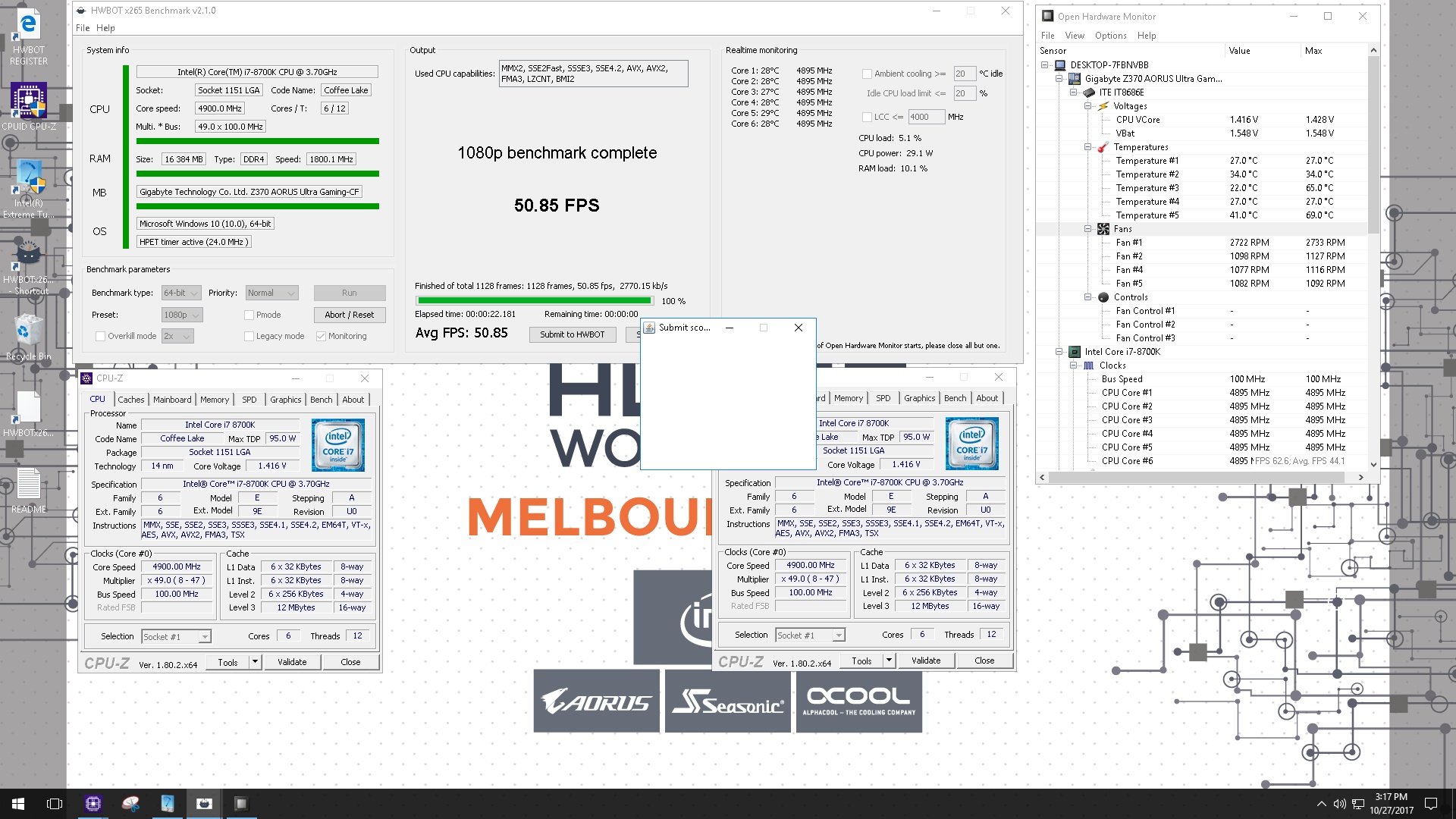This screenshot has width=1456, height=819.
Task: Open View menu in Open Hardware Monitor
Action: point(1075,36)
